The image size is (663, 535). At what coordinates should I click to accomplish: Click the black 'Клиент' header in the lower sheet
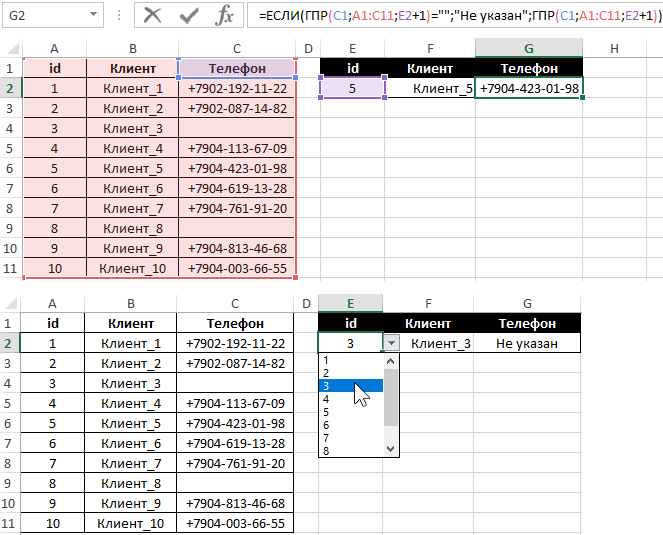(x=428, y=323)
